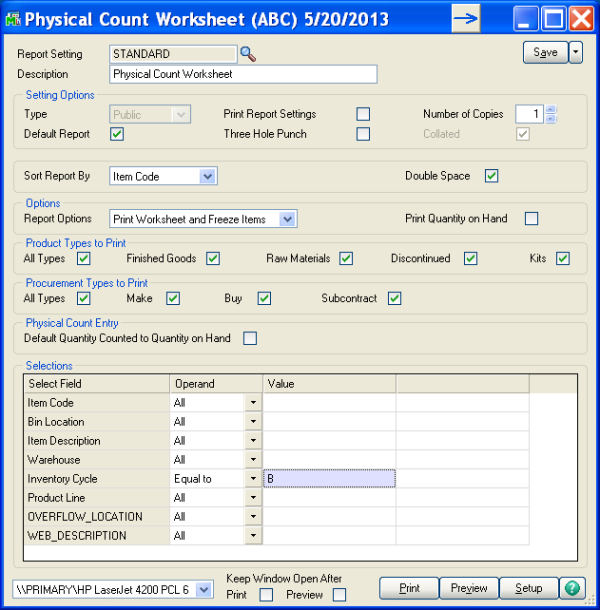Toggle the Default Report checkbox
This screenshot has width=600, height=610.
[117, 134]
